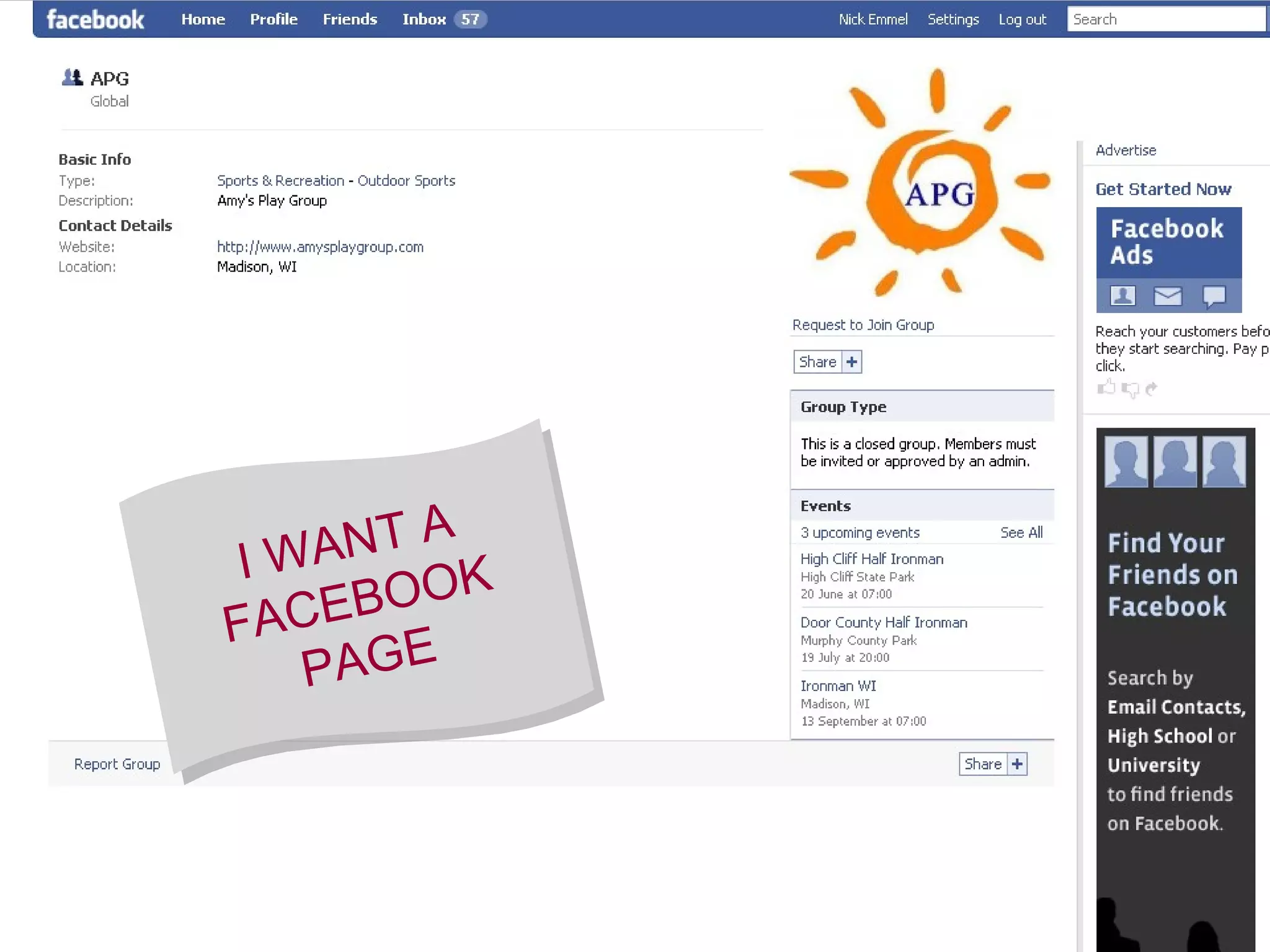The width and height of the screenshot is (1270, 952).
Task: Click the speech bubble icon in Facebook Ads banner
Action: tap(1214, 296)
